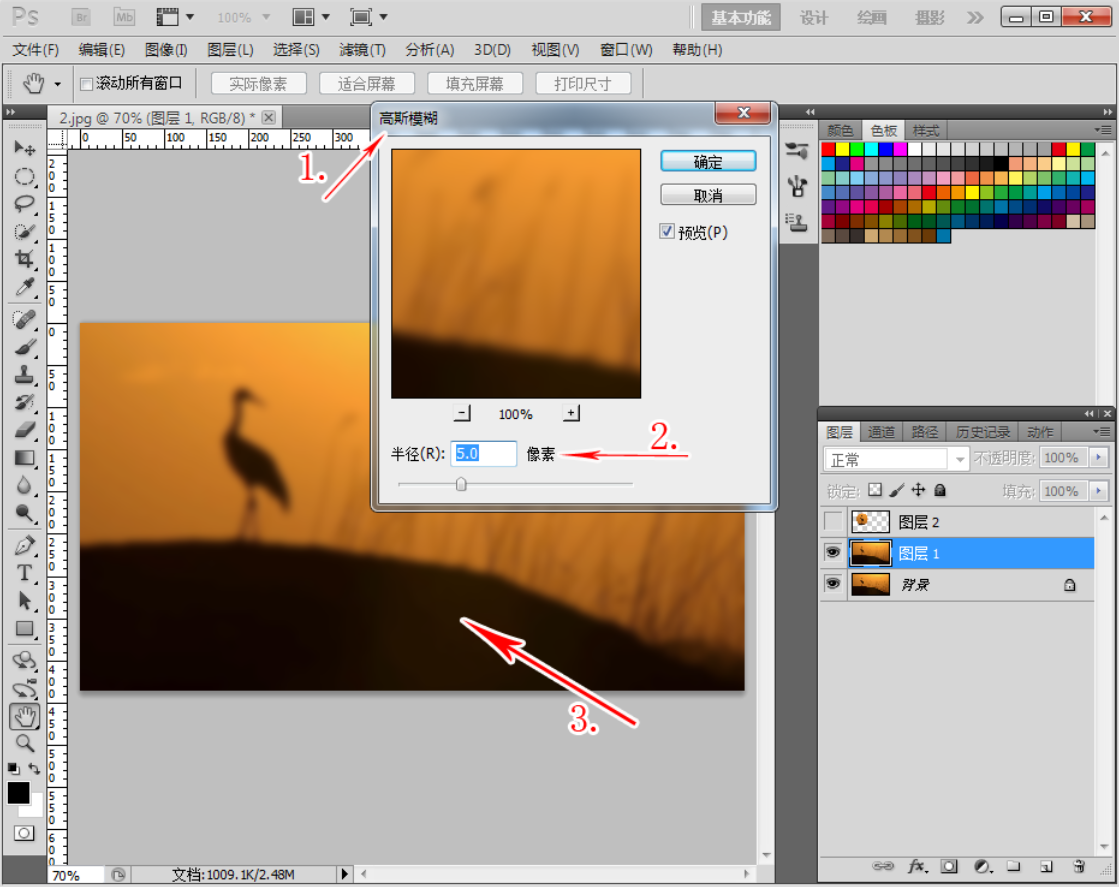The image size is (1119, 887).
Task: Zoom in the blur preview with plus
Action: [571, 413]
